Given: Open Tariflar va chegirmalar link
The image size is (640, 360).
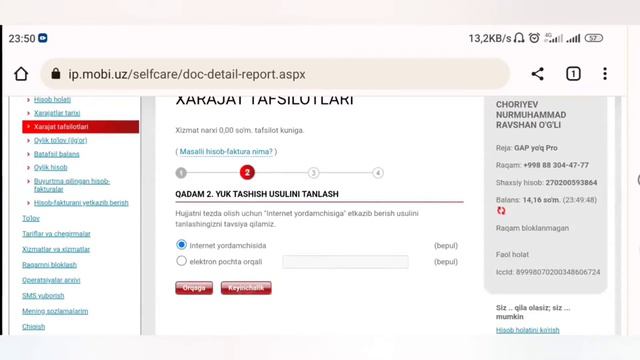Looking at the screenshot, I should tap(56, 233).
